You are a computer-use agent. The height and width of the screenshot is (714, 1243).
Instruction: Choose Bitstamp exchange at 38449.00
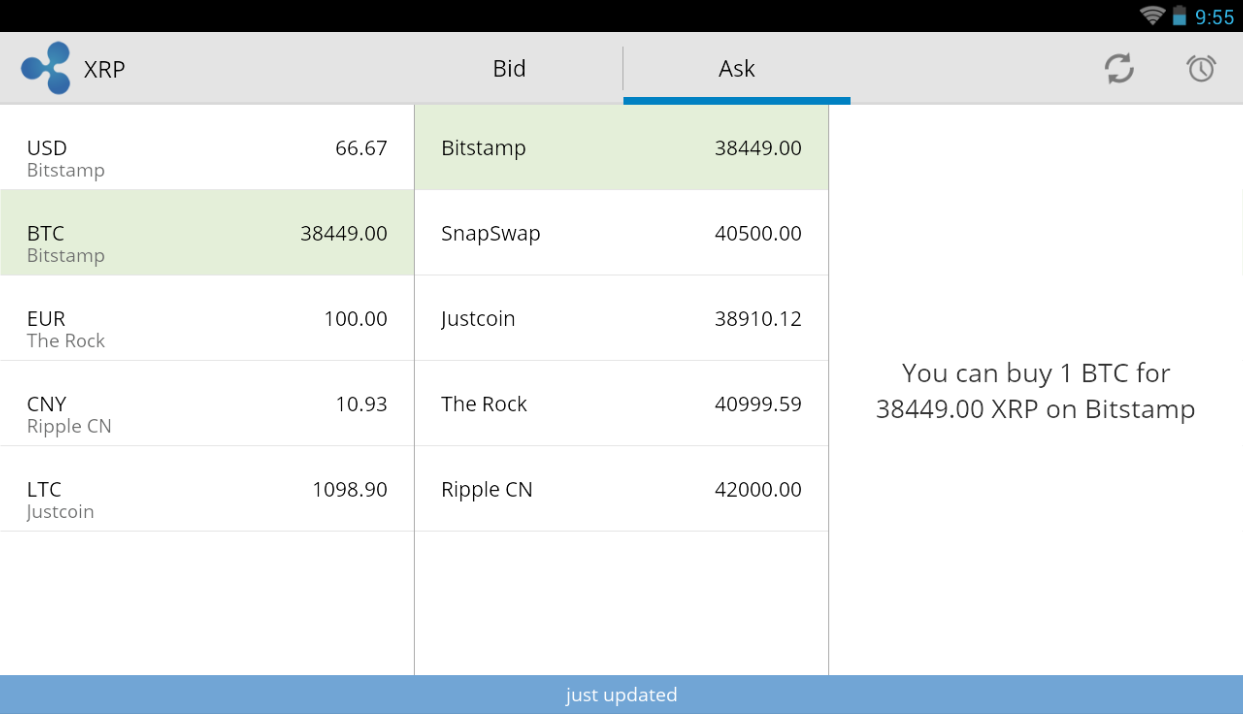(x=621, y=148)
